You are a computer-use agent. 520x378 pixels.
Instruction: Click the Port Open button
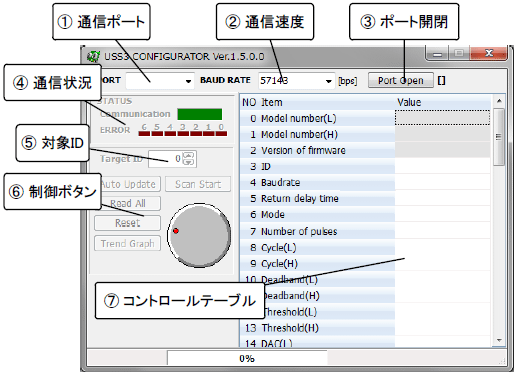[401, 81]
